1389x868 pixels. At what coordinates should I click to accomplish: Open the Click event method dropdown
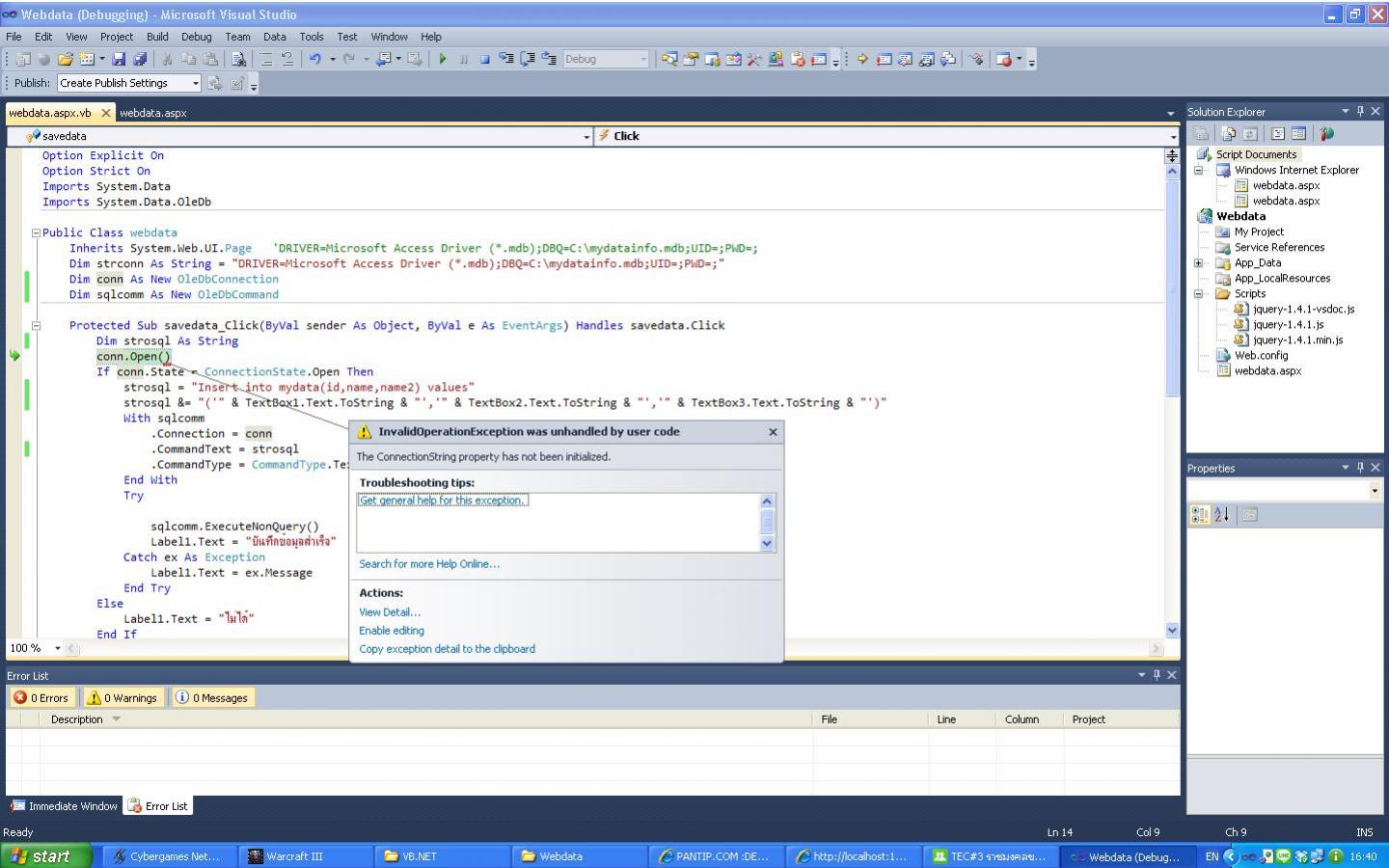click(x=1173, y=137)
